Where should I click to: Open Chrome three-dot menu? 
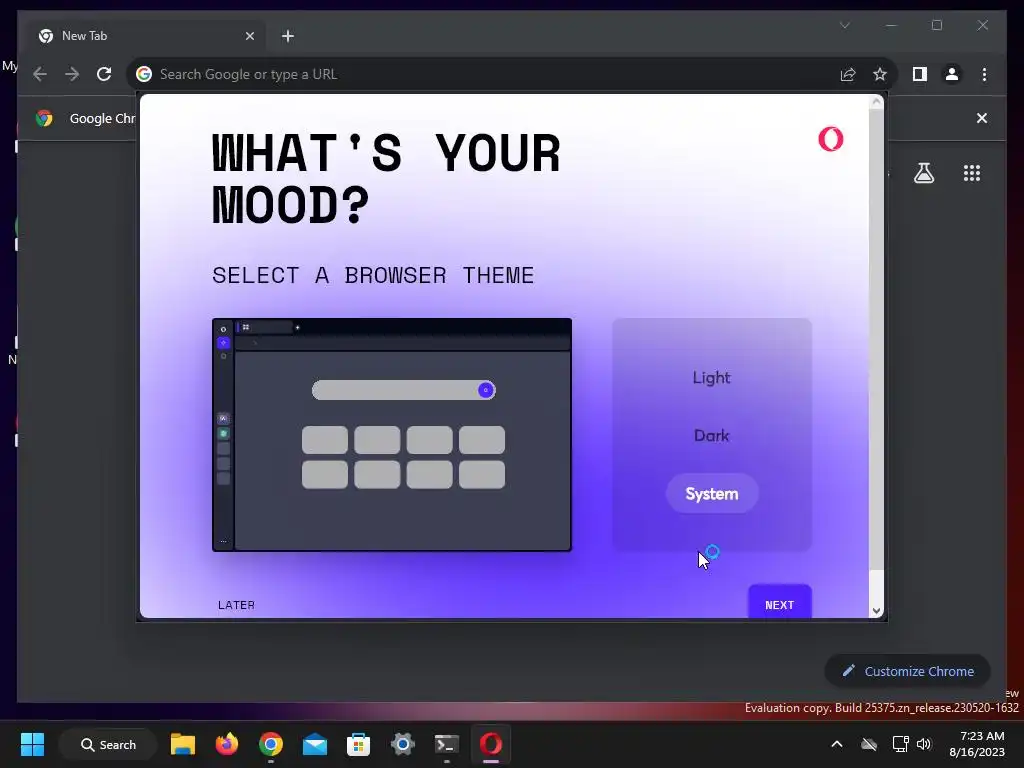[984, 74]
